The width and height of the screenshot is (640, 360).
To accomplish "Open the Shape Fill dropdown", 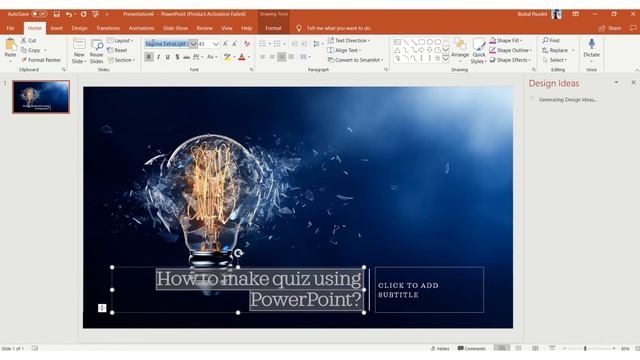I will click(506, 40).
